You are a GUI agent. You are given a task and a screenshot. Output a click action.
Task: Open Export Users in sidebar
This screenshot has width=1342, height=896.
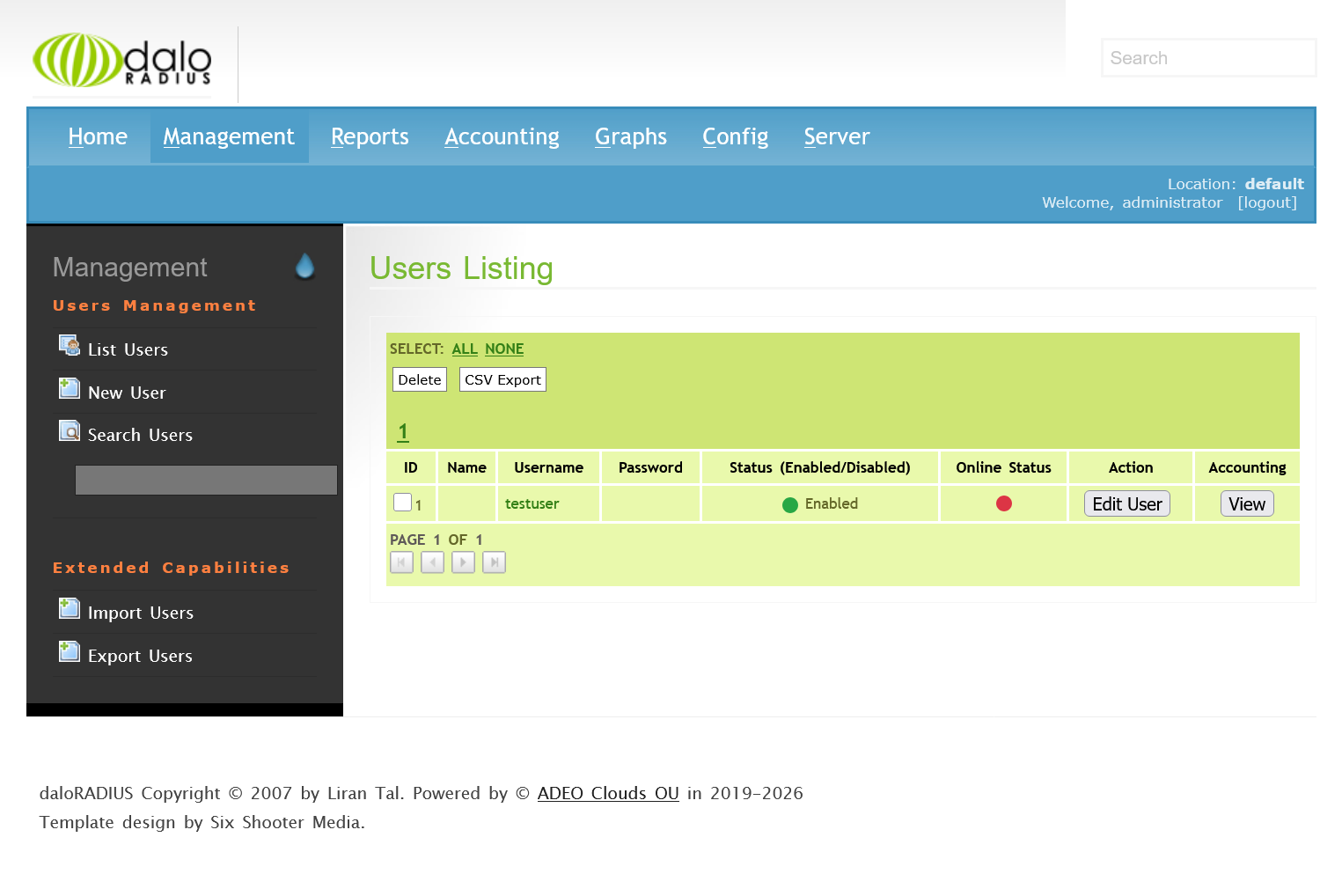coord(140,656)
